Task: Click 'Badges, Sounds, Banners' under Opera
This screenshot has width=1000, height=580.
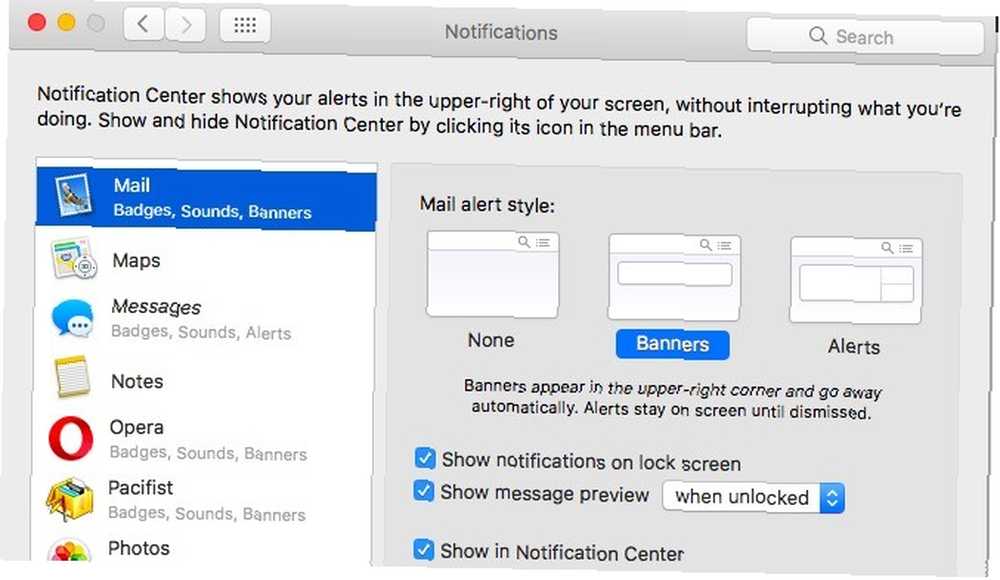Action: tap(208, 453)
